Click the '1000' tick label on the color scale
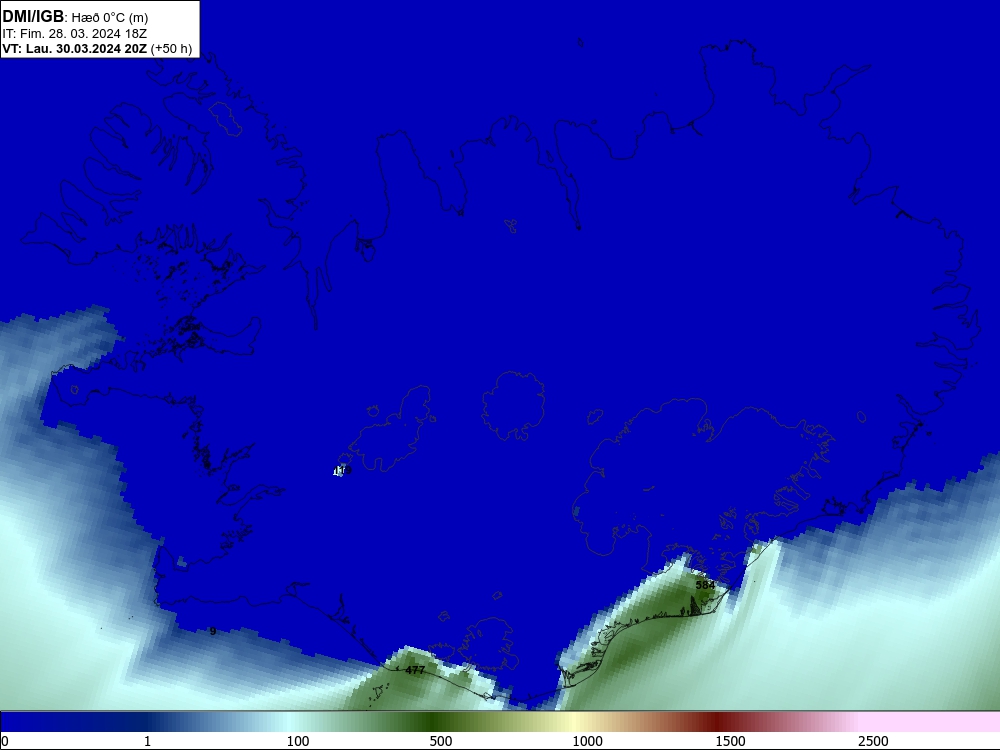The image size is (1000, 750). tap(587, 741)
